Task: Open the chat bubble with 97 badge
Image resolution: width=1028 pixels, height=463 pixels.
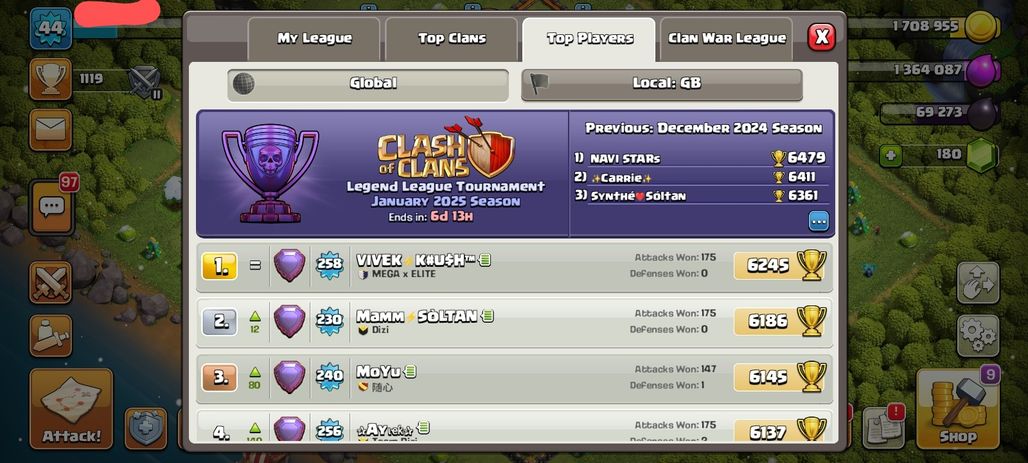Action: pos(50,208)
